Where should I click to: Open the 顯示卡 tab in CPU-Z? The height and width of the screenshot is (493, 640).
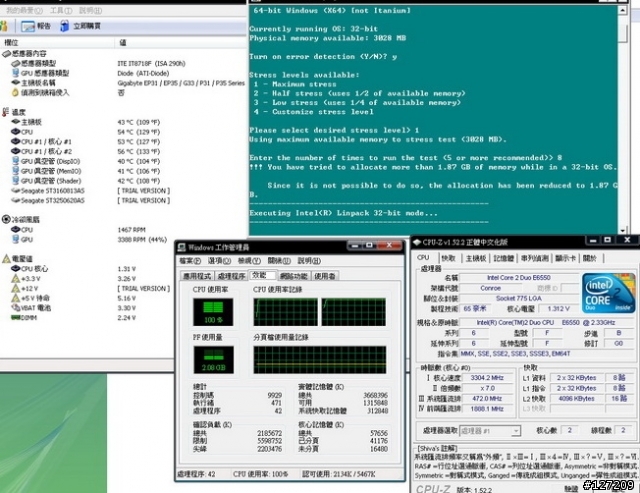click(x=566, y=258)
